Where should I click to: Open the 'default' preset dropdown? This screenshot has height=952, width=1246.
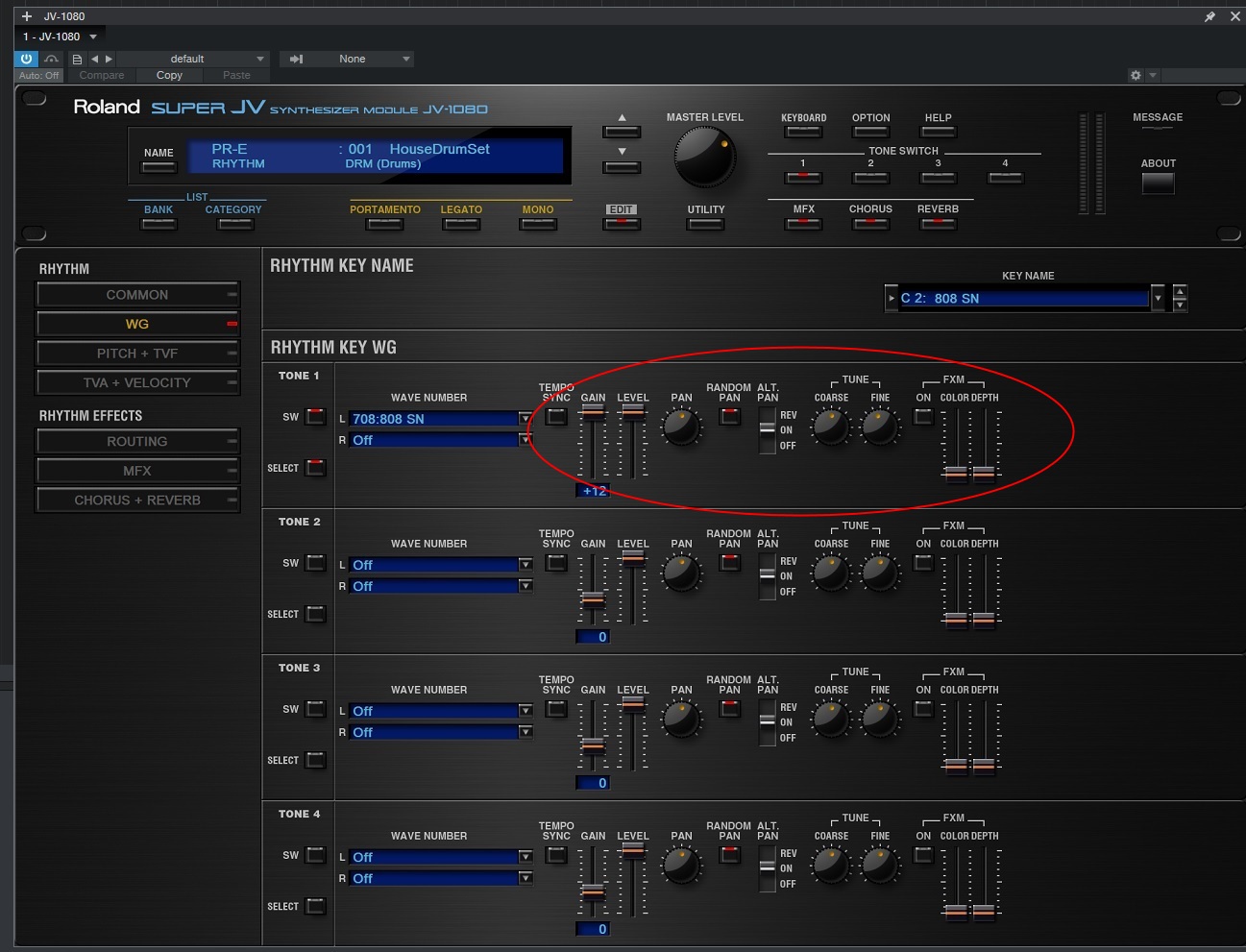pos(191,59)
